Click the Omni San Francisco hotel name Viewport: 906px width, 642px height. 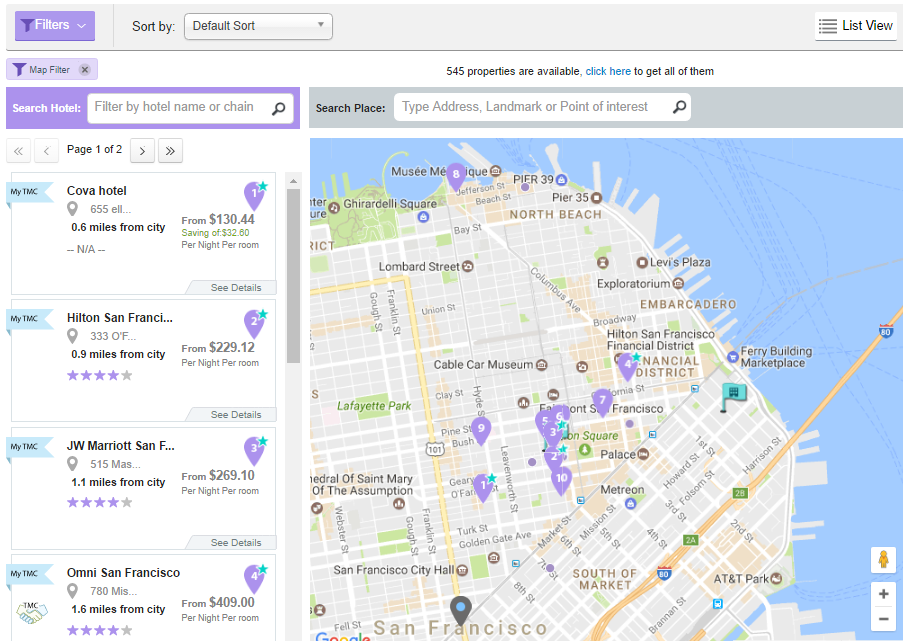(123, 573)
